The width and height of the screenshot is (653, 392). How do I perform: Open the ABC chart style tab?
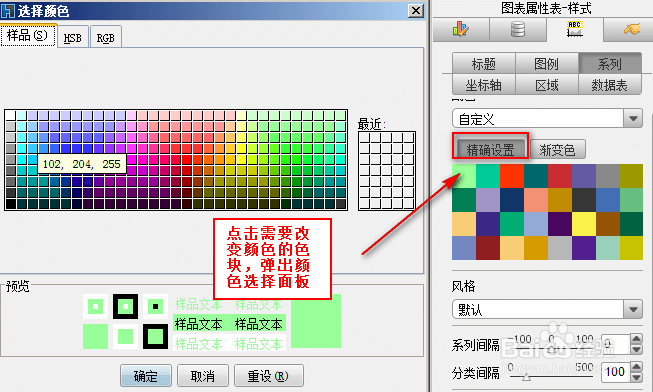(575, 30)
